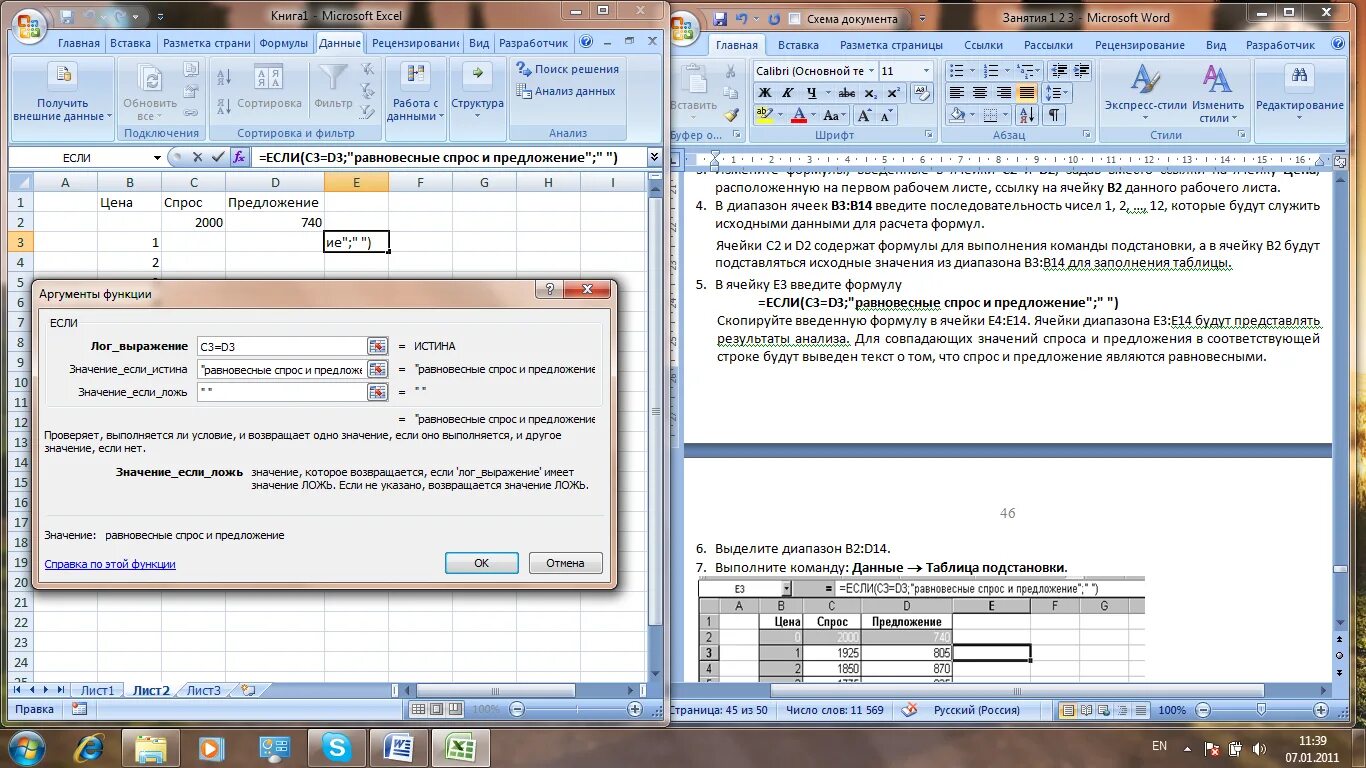The width and height of the screenshot is (1366, 768).
Task: Open the Word font size dropdown
Action: point(927,71)
